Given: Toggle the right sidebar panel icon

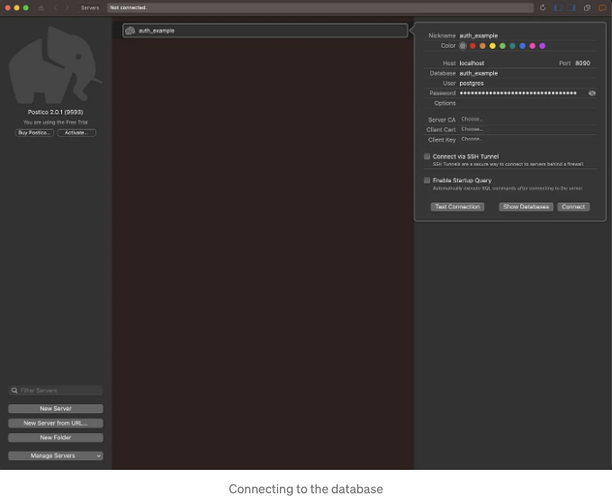Looking at the screenshot, I should pyautogui.click(x=571, y=8).
